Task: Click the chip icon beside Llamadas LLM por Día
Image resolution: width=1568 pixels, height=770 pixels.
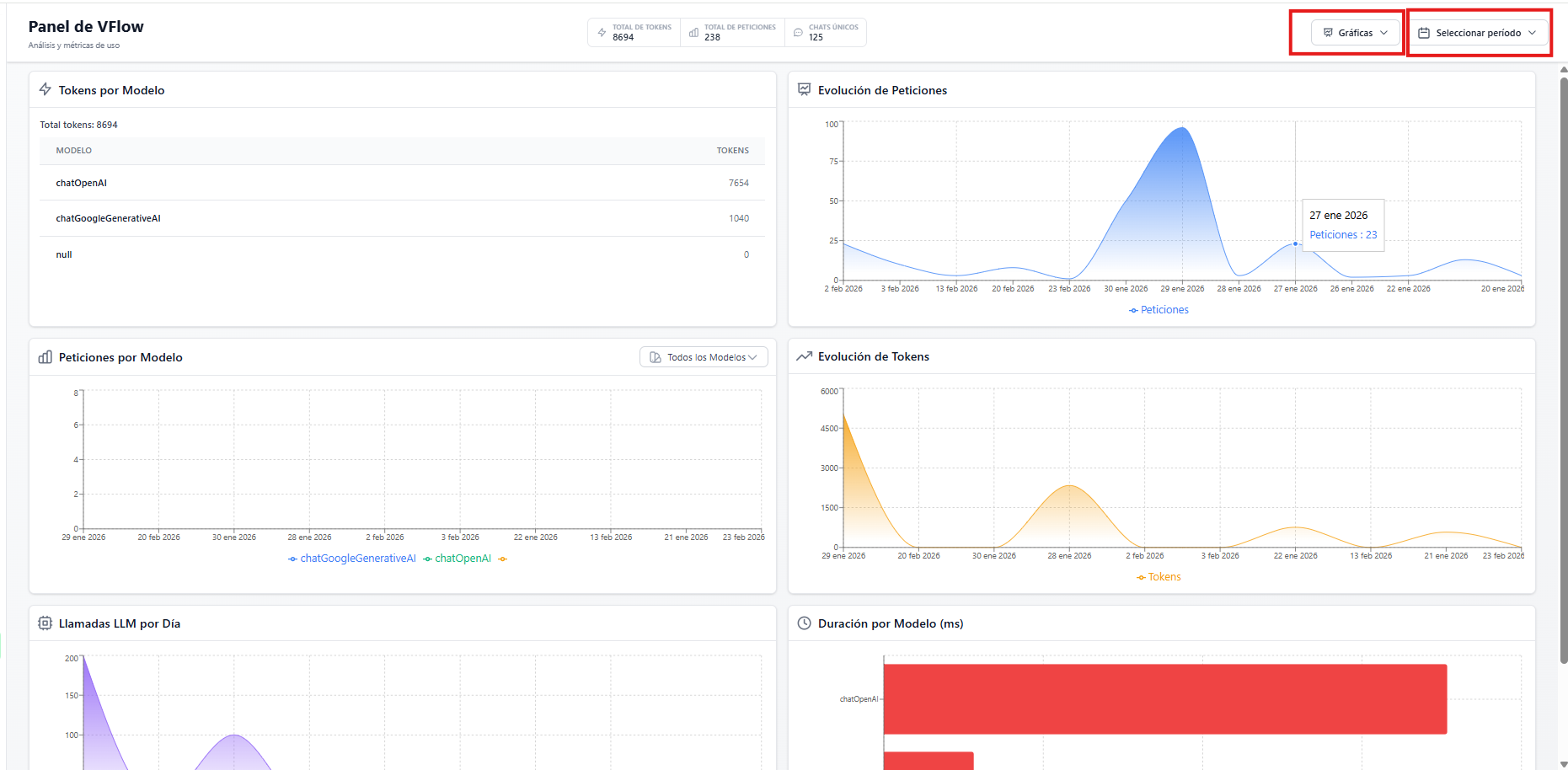Action: tap(45, 623)
